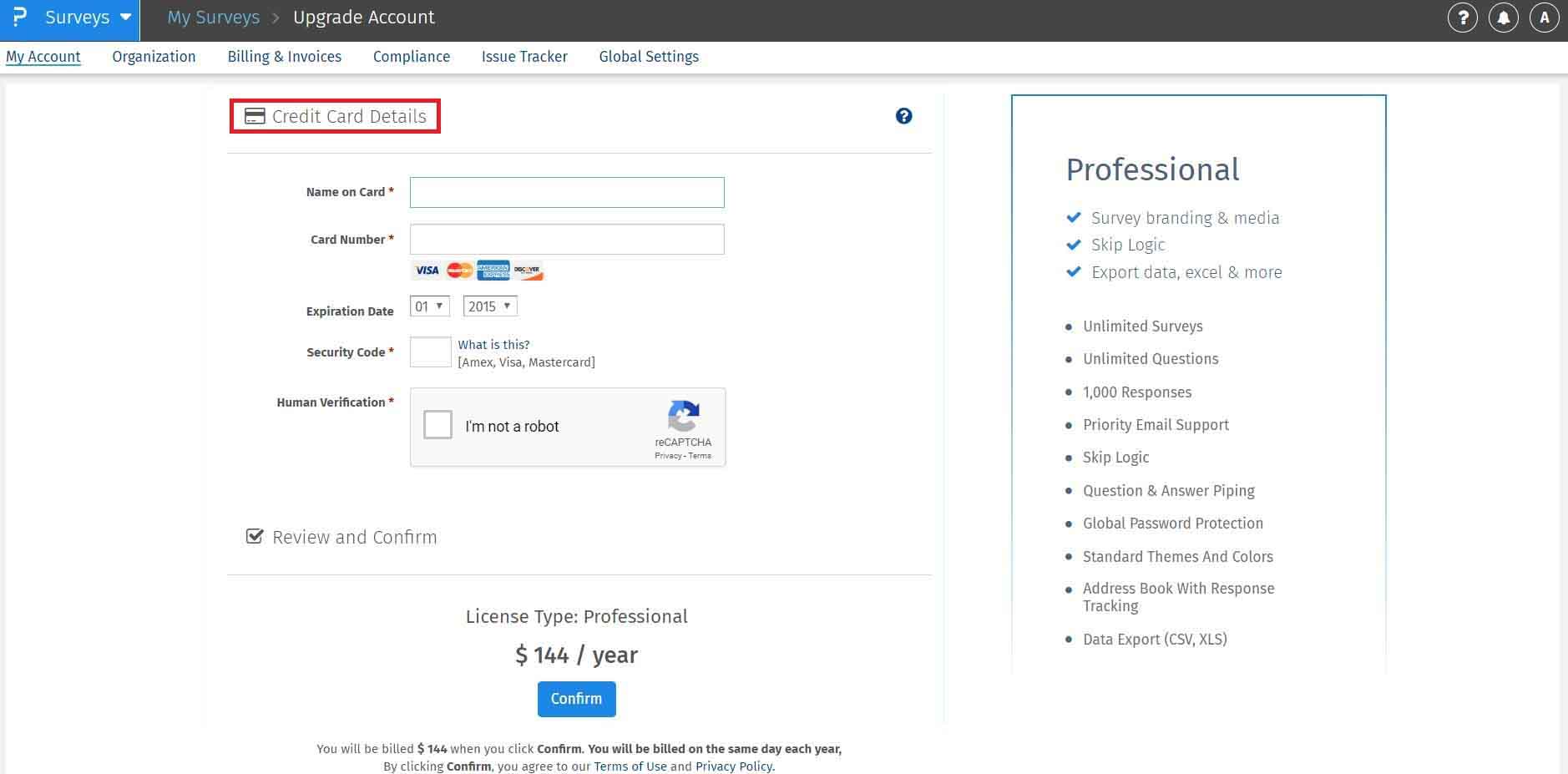The image size is (1568, 774).
Task: Click Data Export (CSV, XLS) text
Action: tap(1155, 640)
